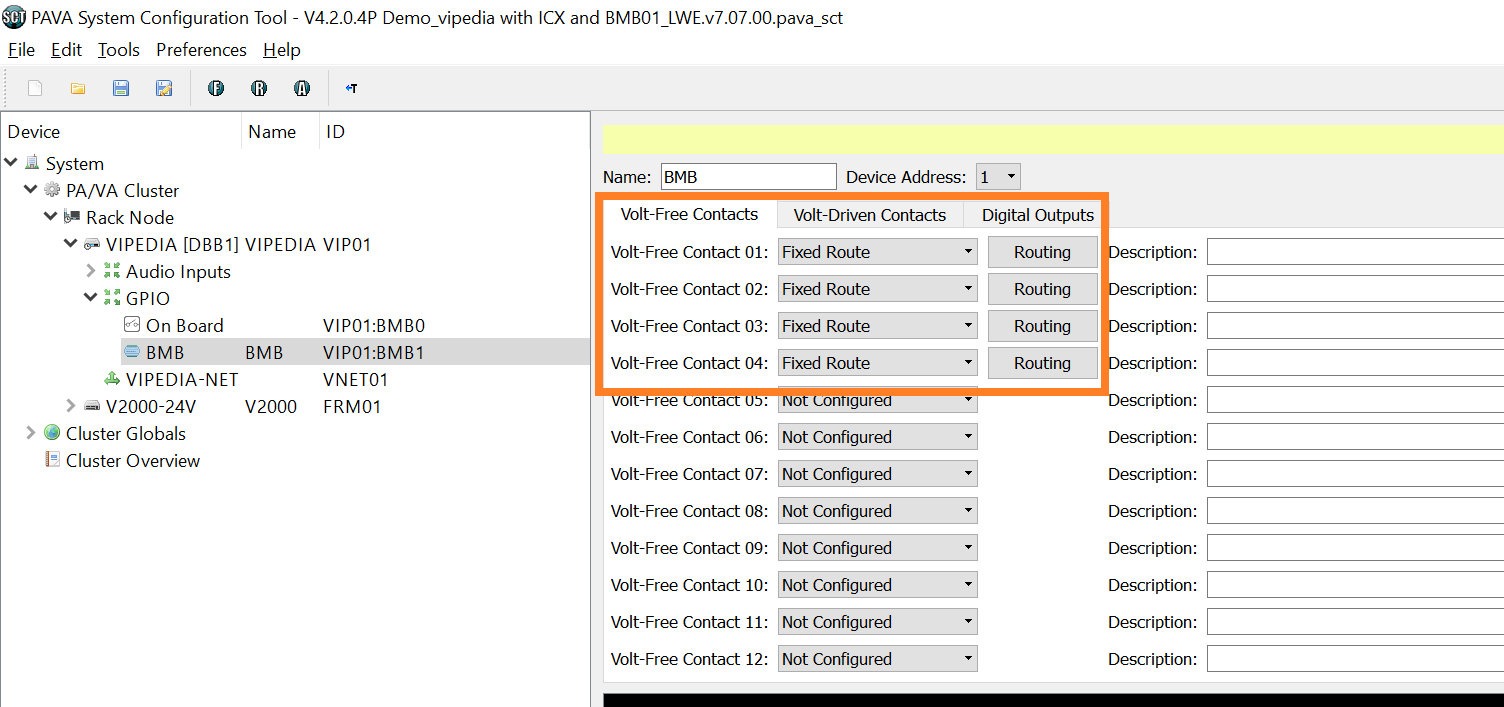This screenshot has height=707, width=1504.
Task: Click the Cluster Overview document icon
Action: [x=52, y=460]
